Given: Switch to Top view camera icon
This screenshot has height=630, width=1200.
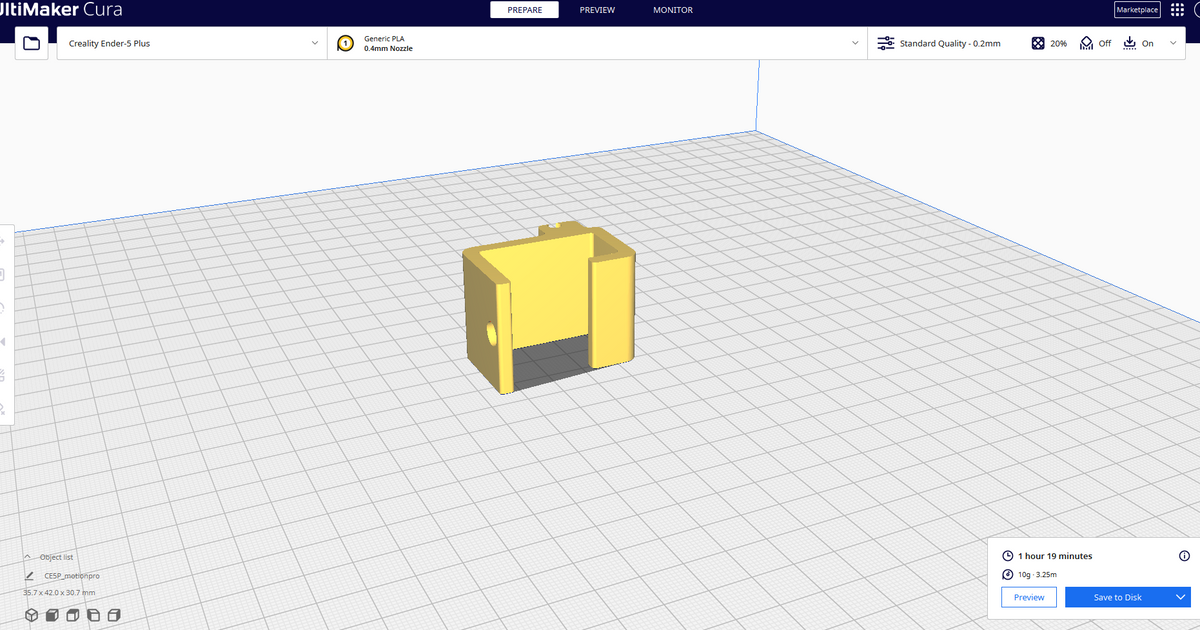Looking at the screenshot, I should [71, 615].
